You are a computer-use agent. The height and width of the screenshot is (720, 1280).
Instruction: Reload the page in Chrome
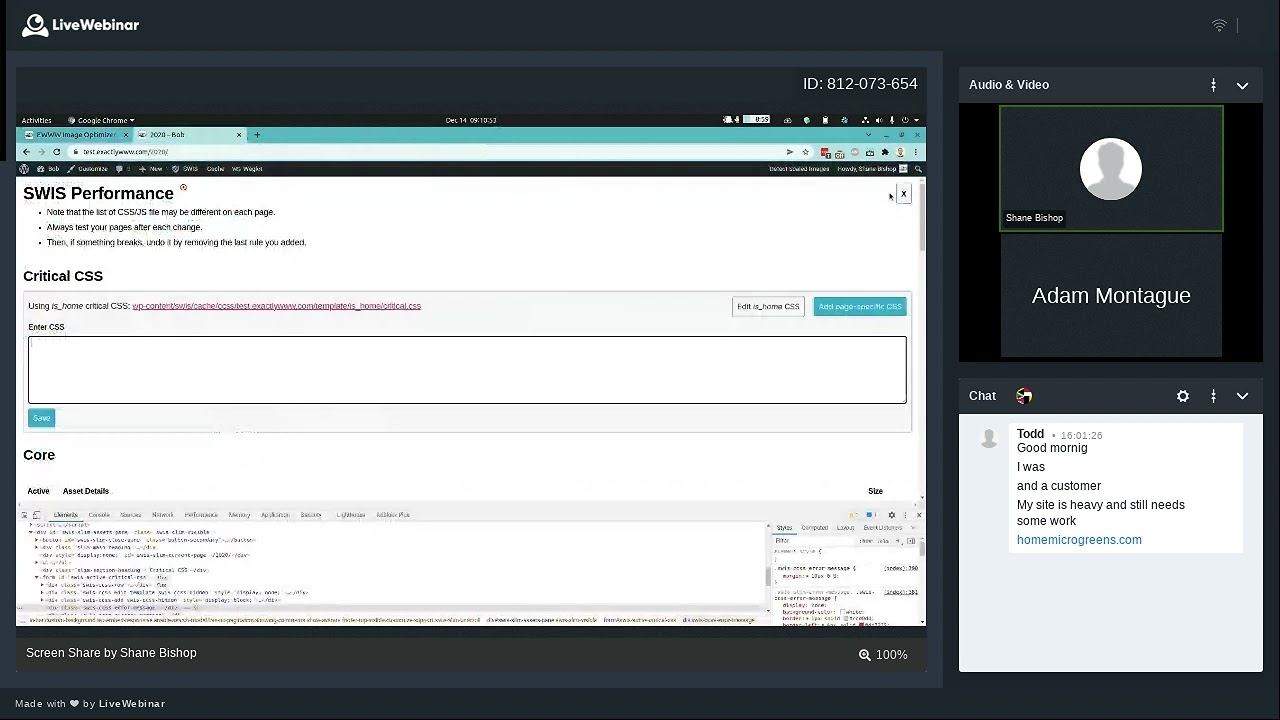[x=57, y=152]
